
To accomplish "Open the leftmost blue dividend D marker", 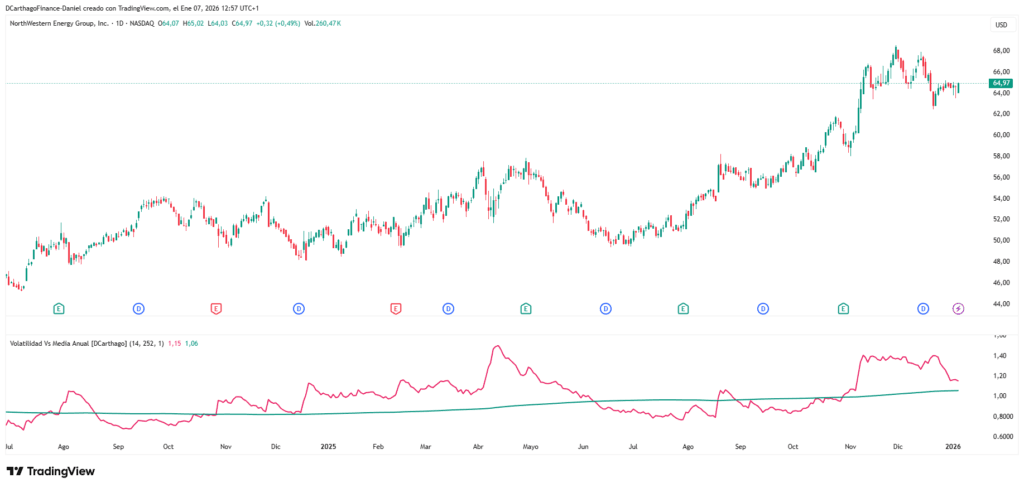I will click(x=138, y=309).
